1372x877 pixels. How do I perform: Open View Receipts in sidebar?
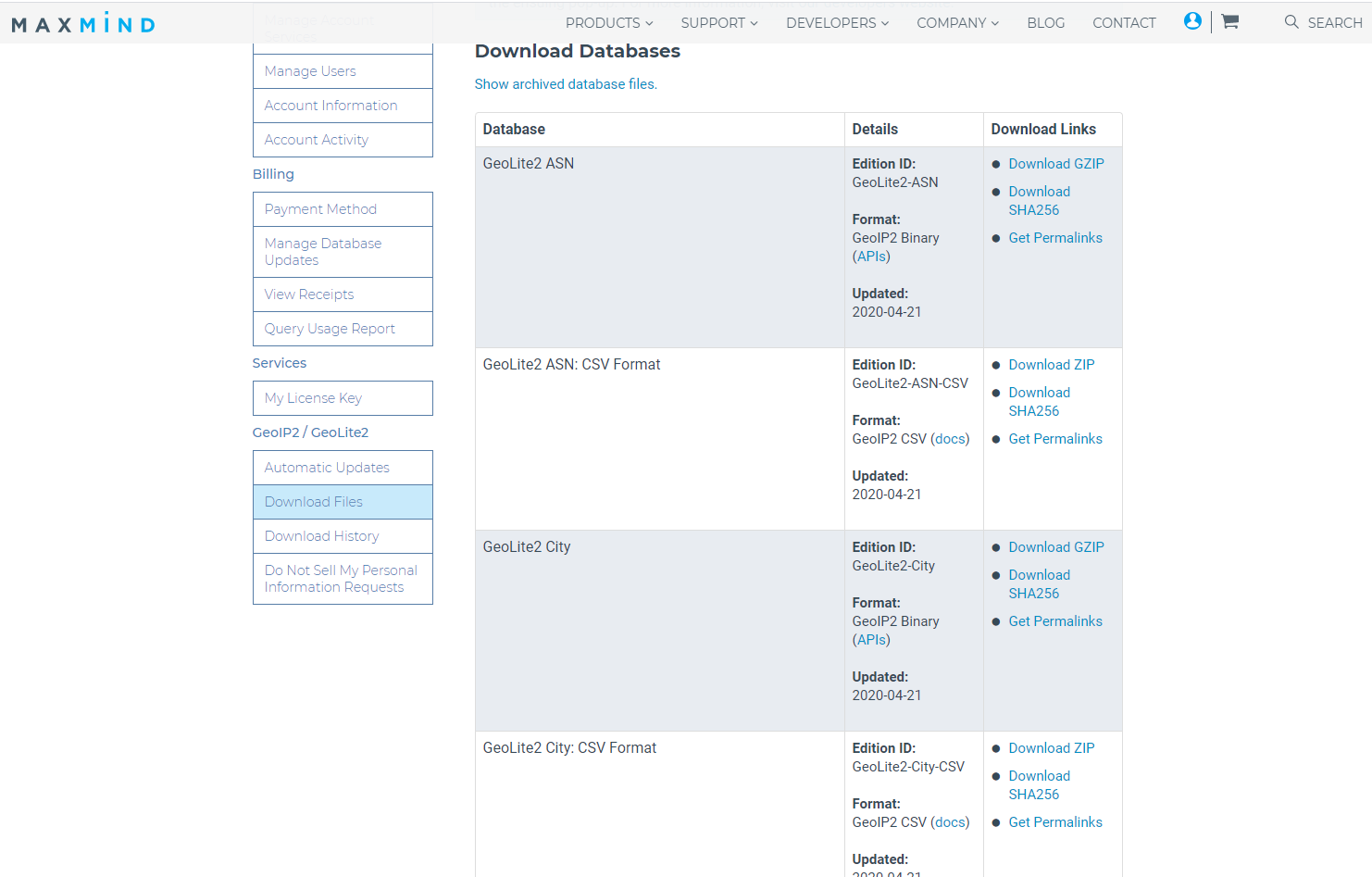coord(343,294)
